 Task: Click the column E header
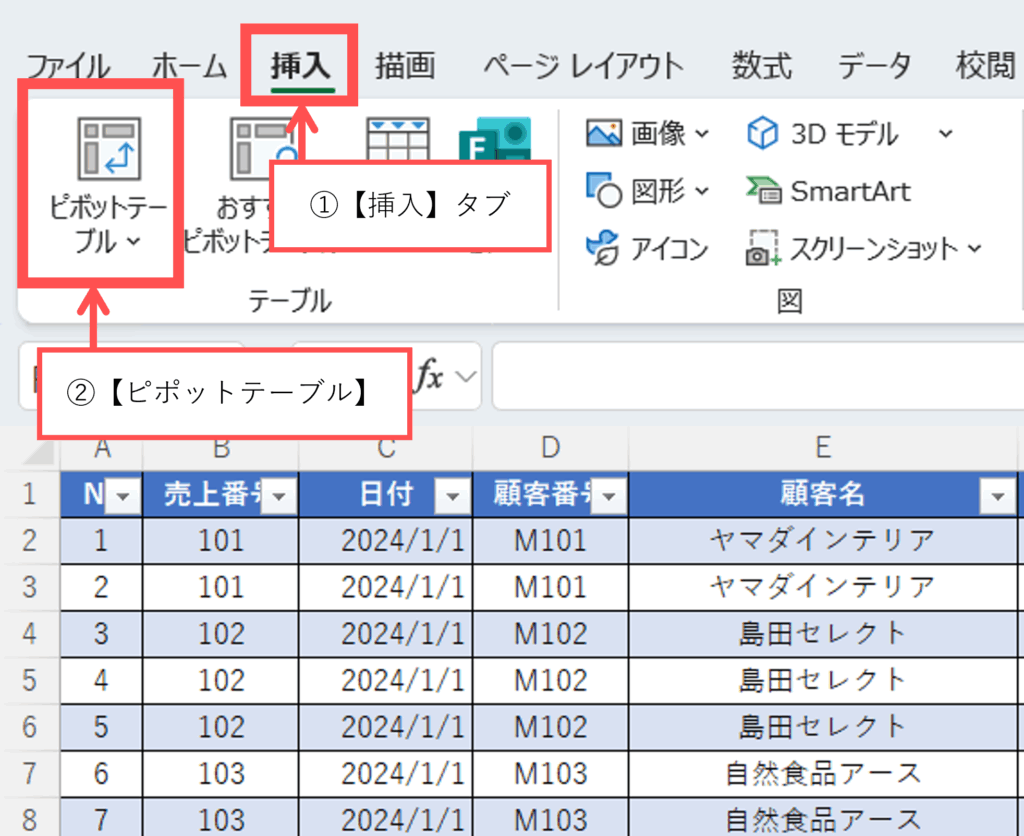pos(822,447)
